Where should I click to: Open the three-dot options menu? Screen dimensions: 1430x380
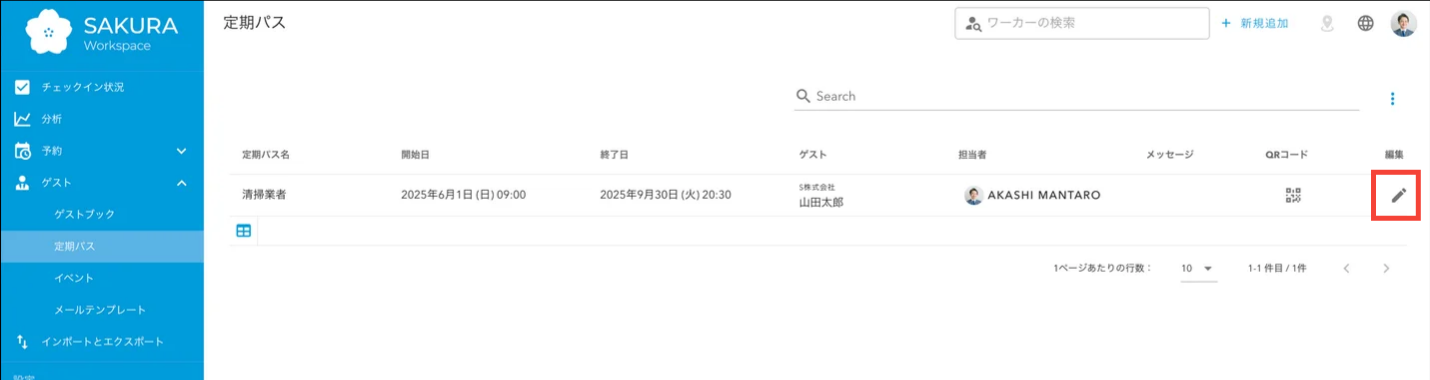(x=1392, y=98)
